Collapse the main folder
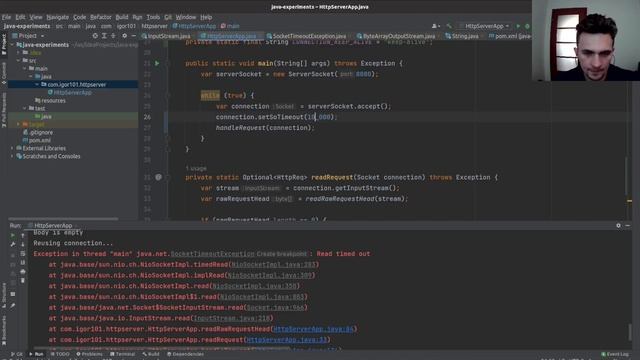The width and height of the screenshot is (640, 360). (x=24, y=69)
